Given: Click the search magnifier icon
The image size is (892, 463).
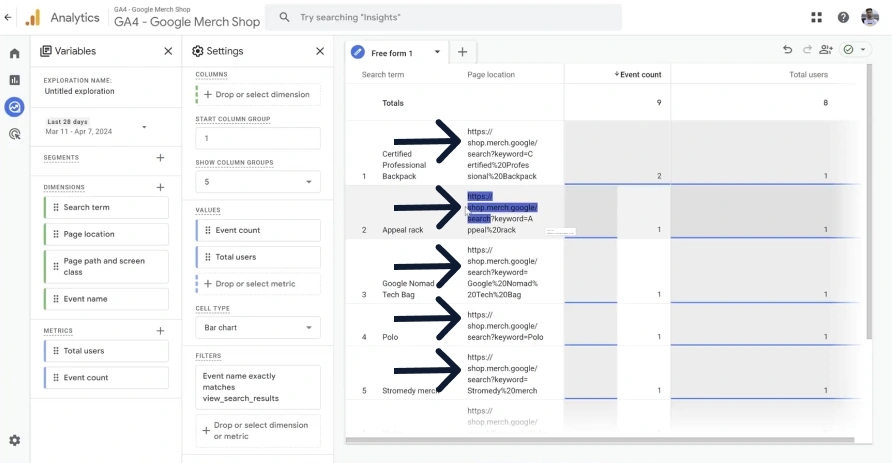Looking at the screenshot, I should tap(284, 17).
